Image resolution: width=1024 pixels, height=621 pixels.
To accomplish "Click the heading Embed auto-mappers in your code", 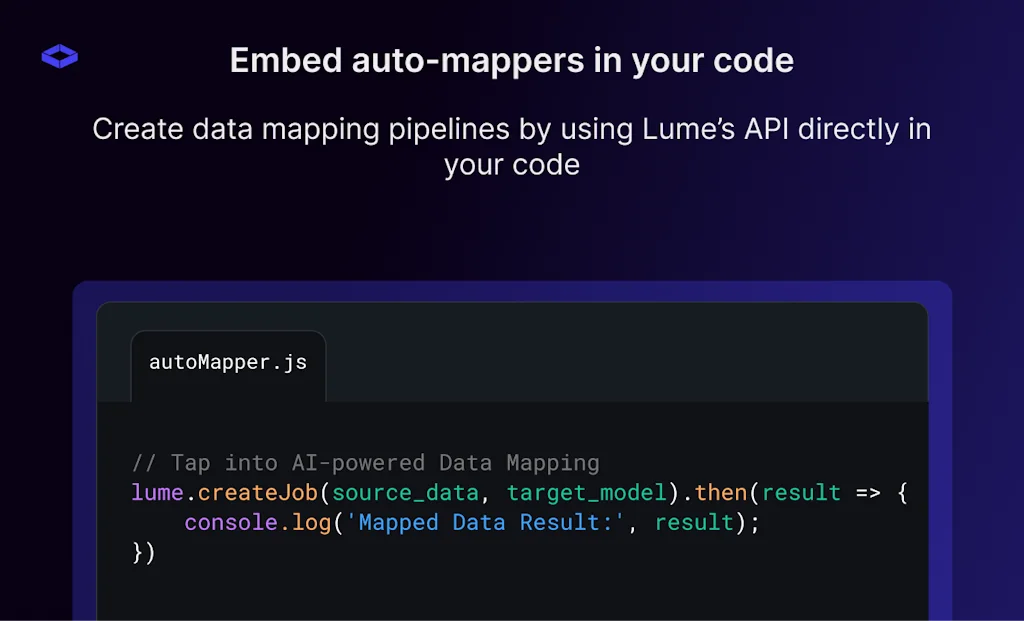I will [x=512, y=61].
